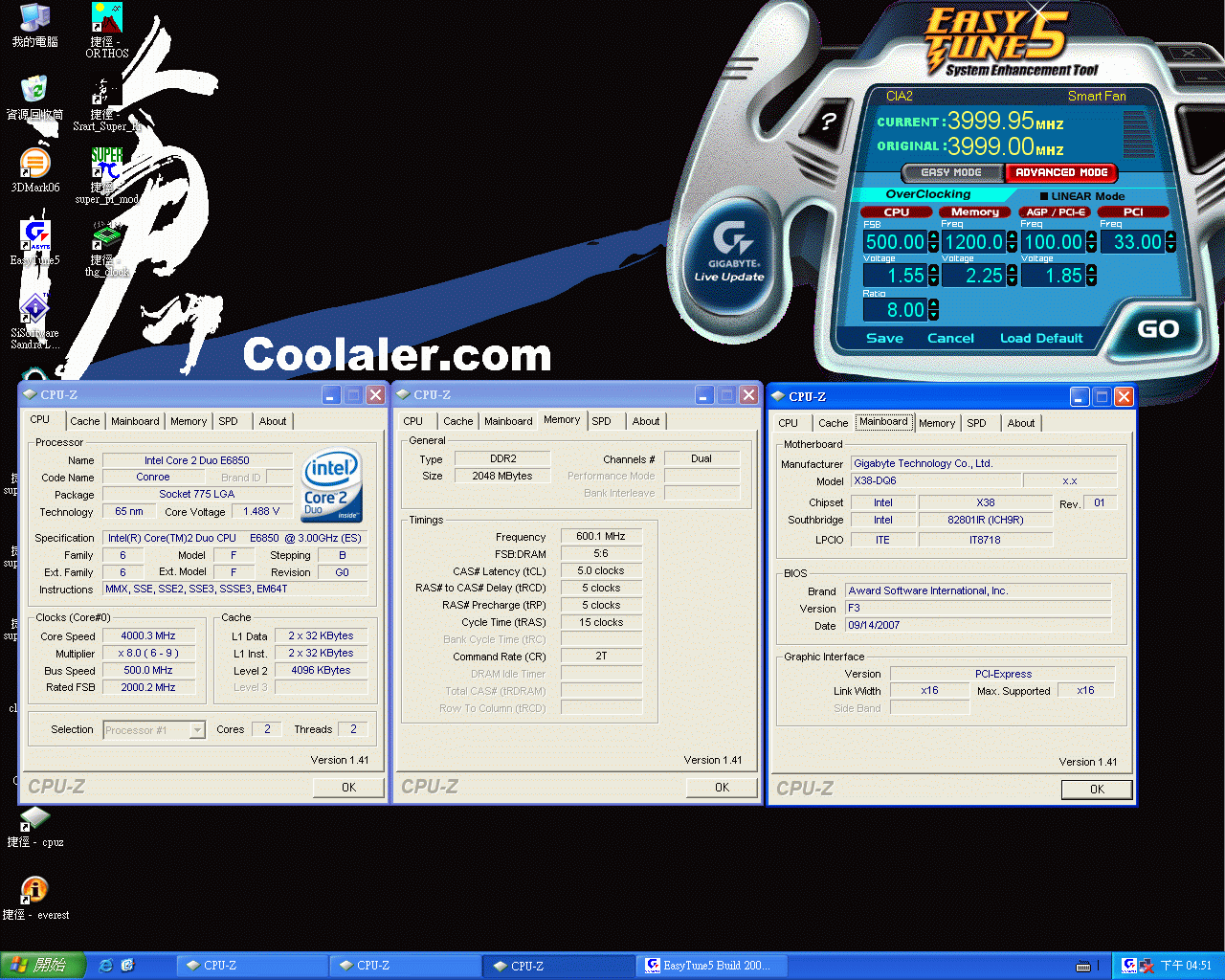Select the AGP / PCI-E tab in EasyTune5
This screenshot has width=1225, height=980.
coord(1056,212)
